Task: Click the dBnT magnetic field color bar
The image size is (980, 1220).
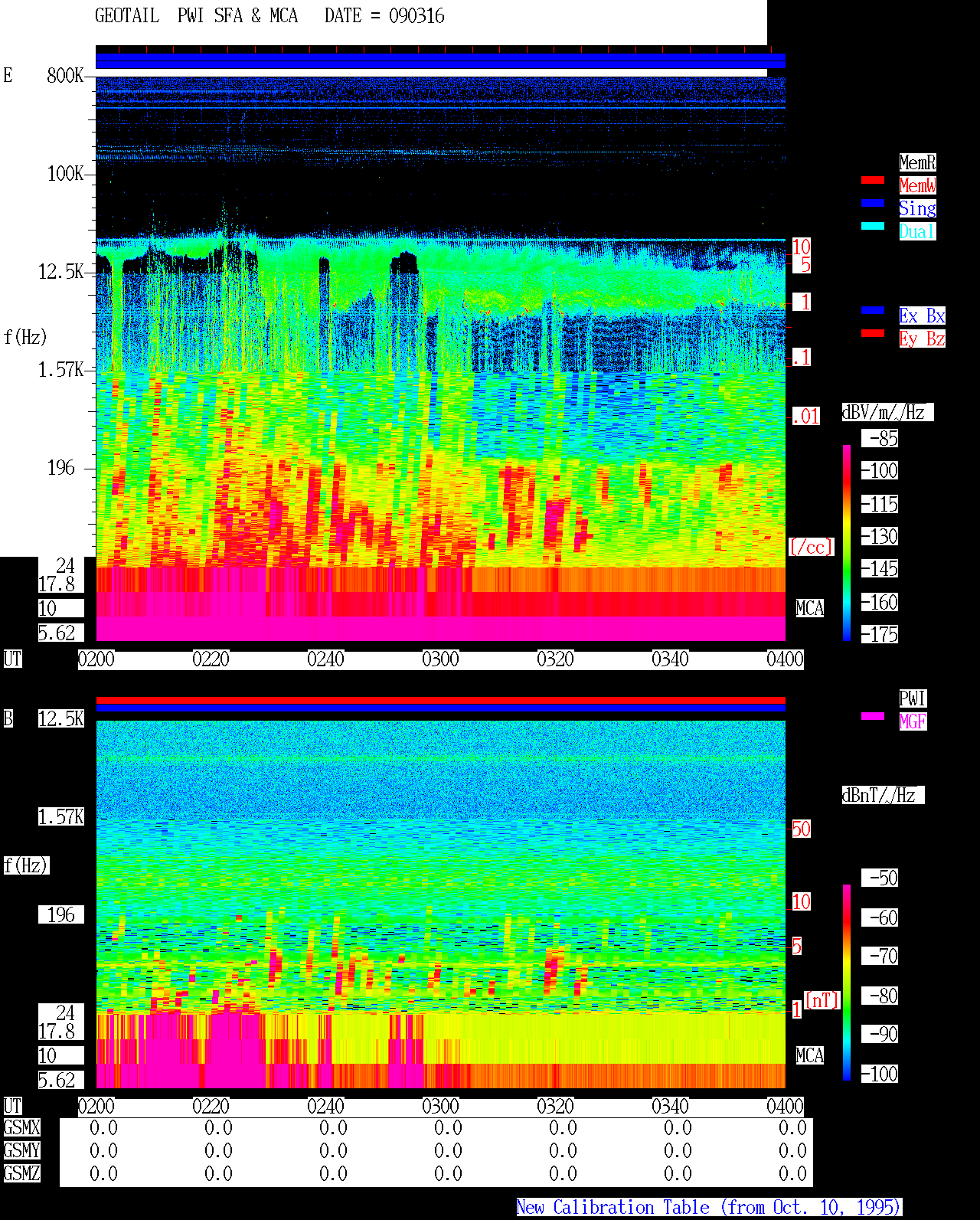Action: point(847,983)
